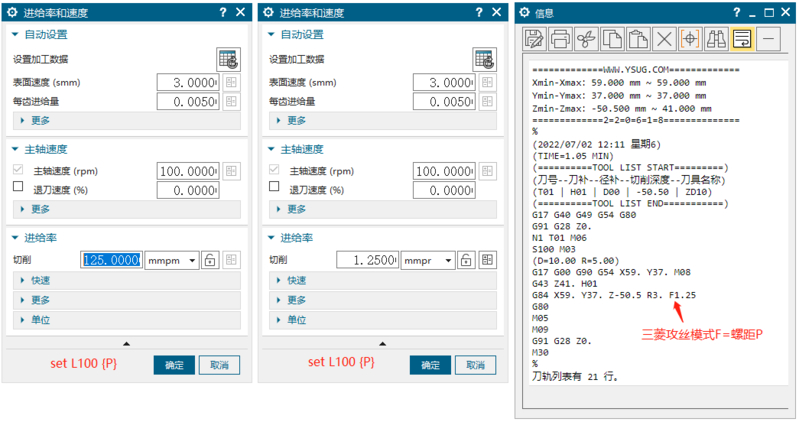Enable 退刀速度 (%) checkbox in mmpm dialog
The image size is (799, 422).
coord(18,187)
